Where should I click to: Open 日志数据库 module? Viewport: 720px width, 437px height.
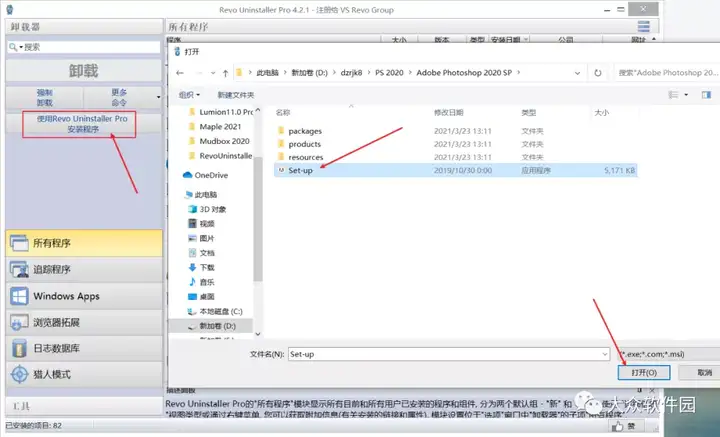coord(84,348)
